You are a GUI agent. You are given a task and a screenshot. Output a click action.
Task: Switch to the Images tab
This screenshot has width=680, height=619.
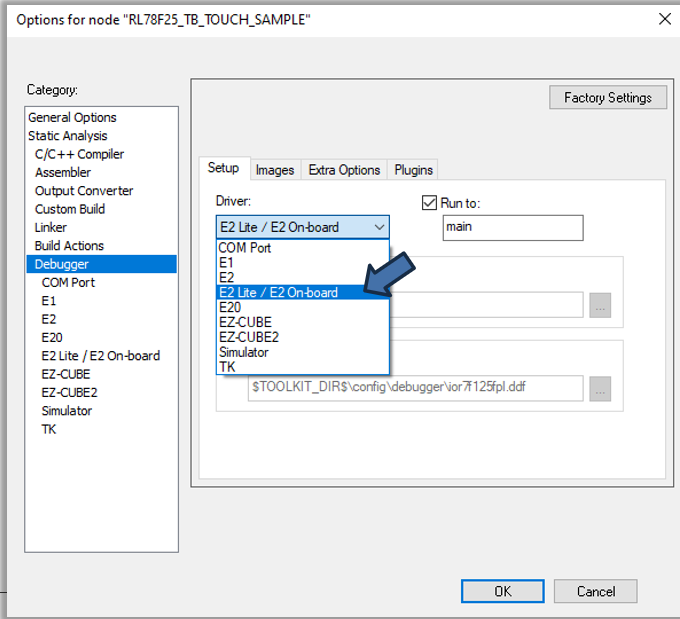[x=275, y=170]
